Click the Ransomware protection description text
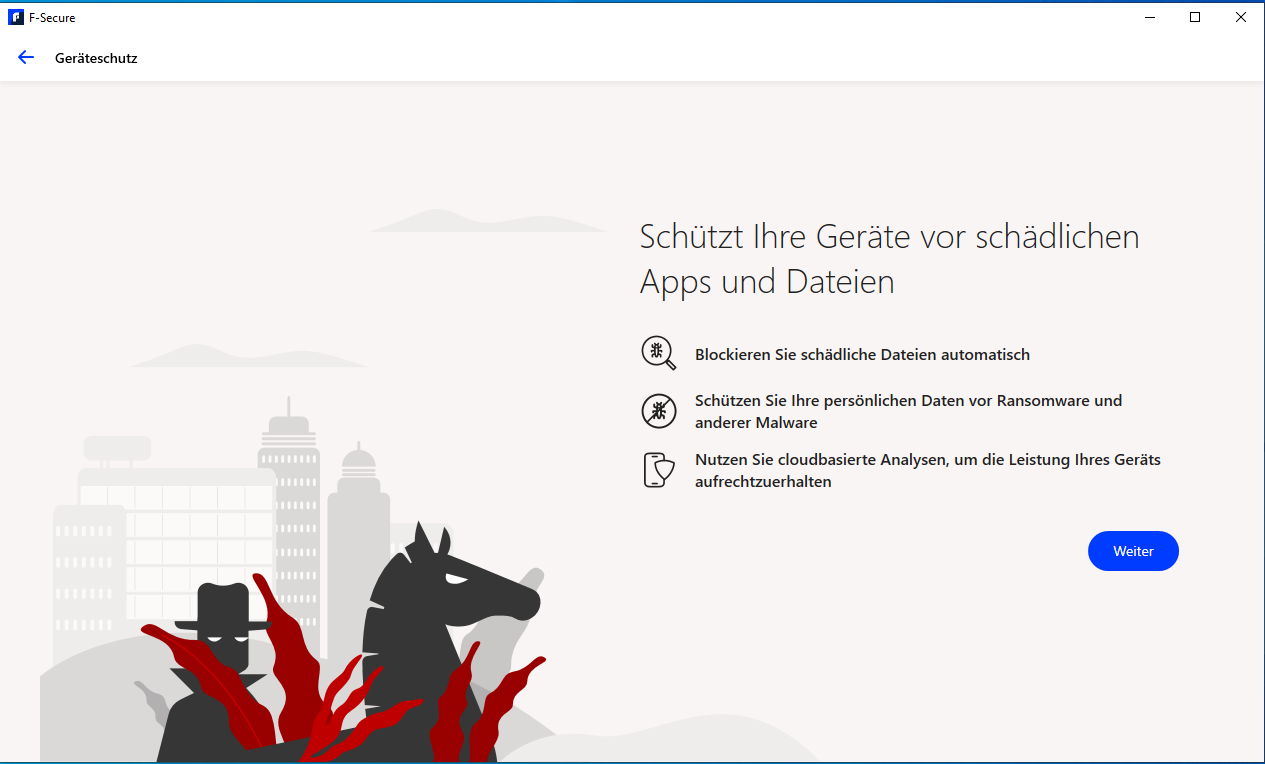This screenshot has width=1265, height=764. [x=908, y=411]
